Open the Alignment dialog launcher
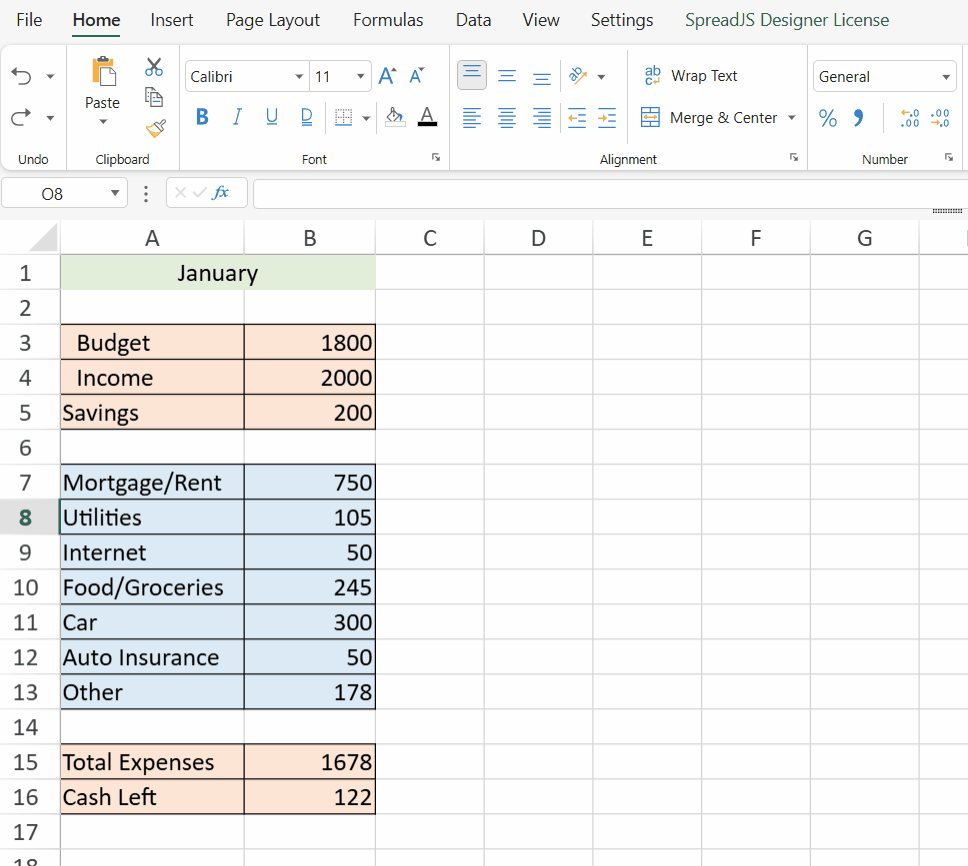The image size is (968, 866). pyautogui.click(x=794, y=157)
